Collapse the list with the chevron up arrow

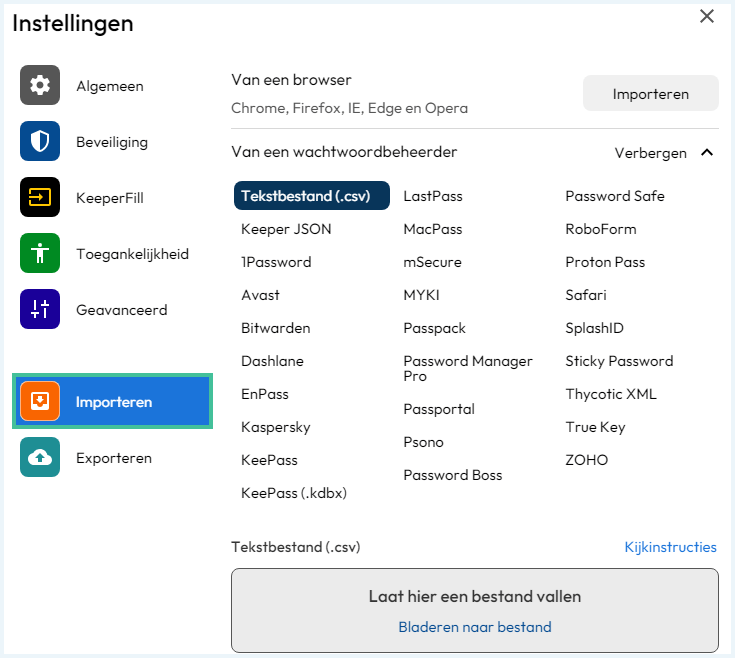[x=707, y=153]
